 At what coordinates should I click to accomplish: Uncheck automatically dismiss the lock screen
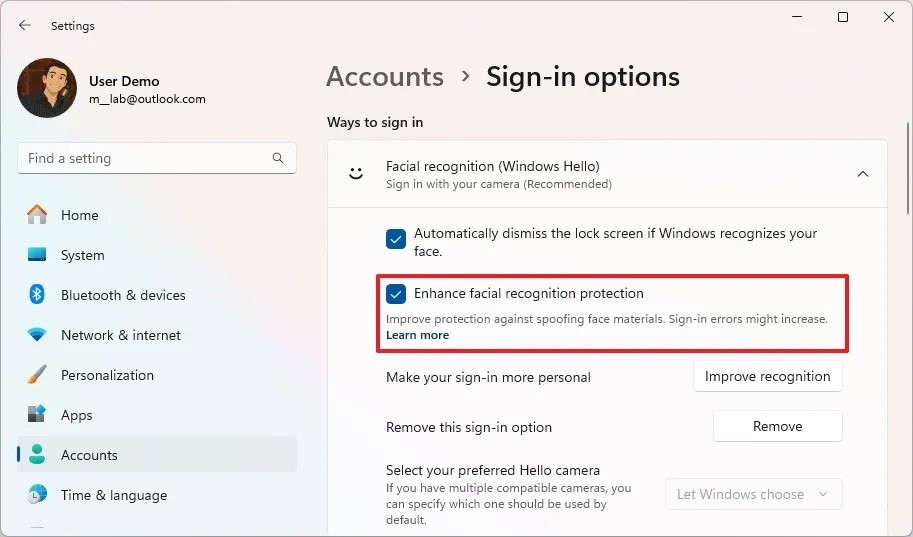click(396, 239)
